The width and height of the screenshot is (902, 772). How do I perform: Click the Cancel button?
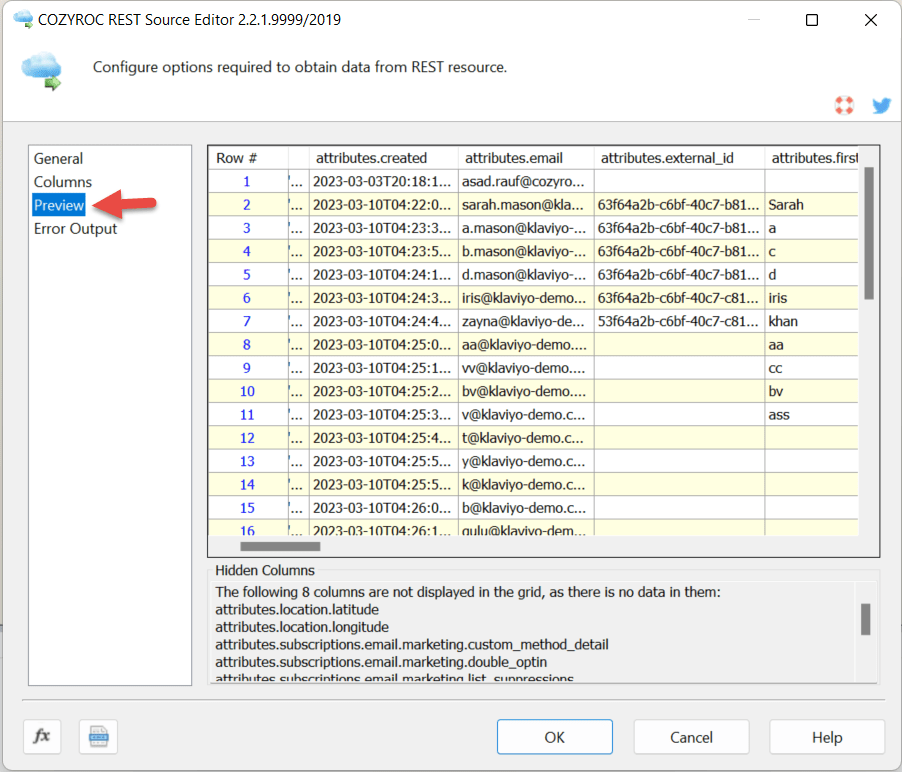691,737
